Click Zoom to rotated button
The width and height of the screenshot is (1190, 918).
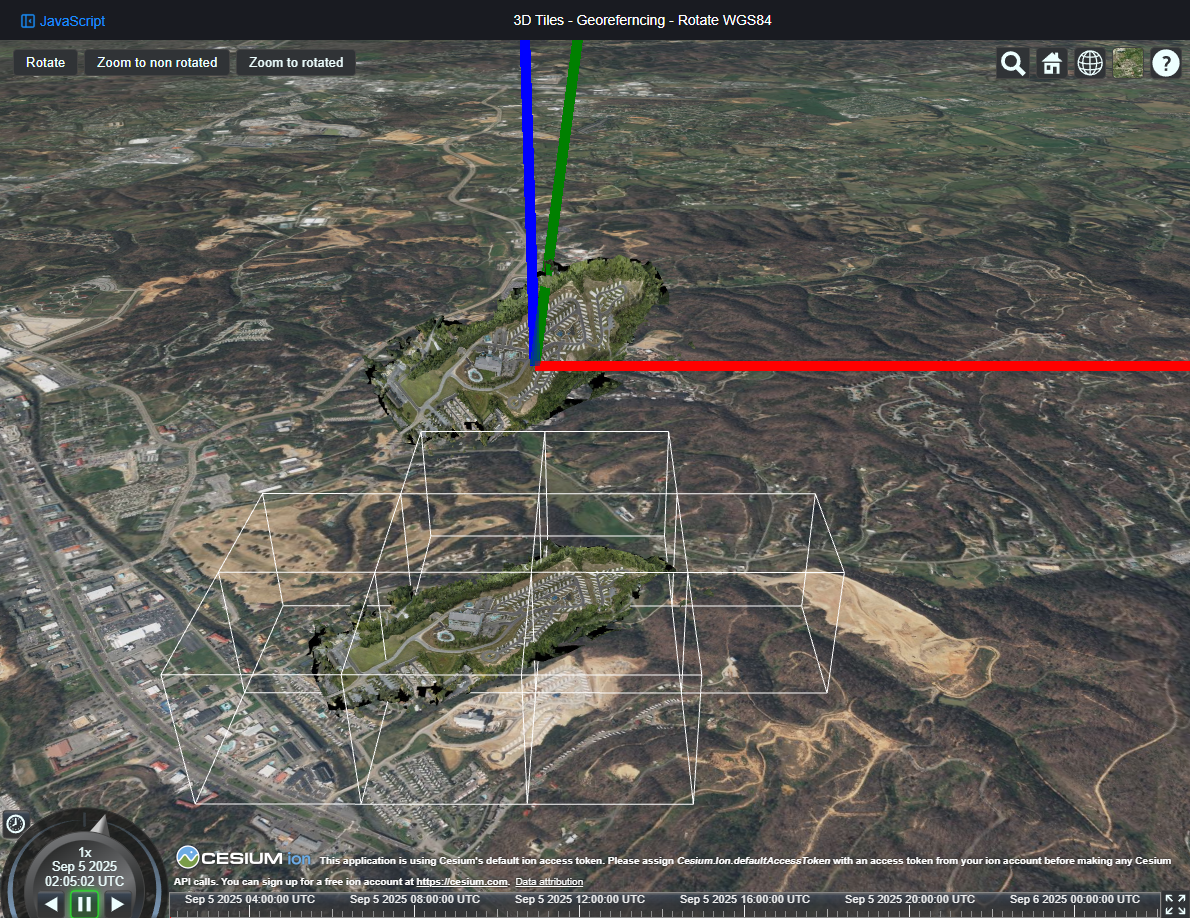coord(296,62)
